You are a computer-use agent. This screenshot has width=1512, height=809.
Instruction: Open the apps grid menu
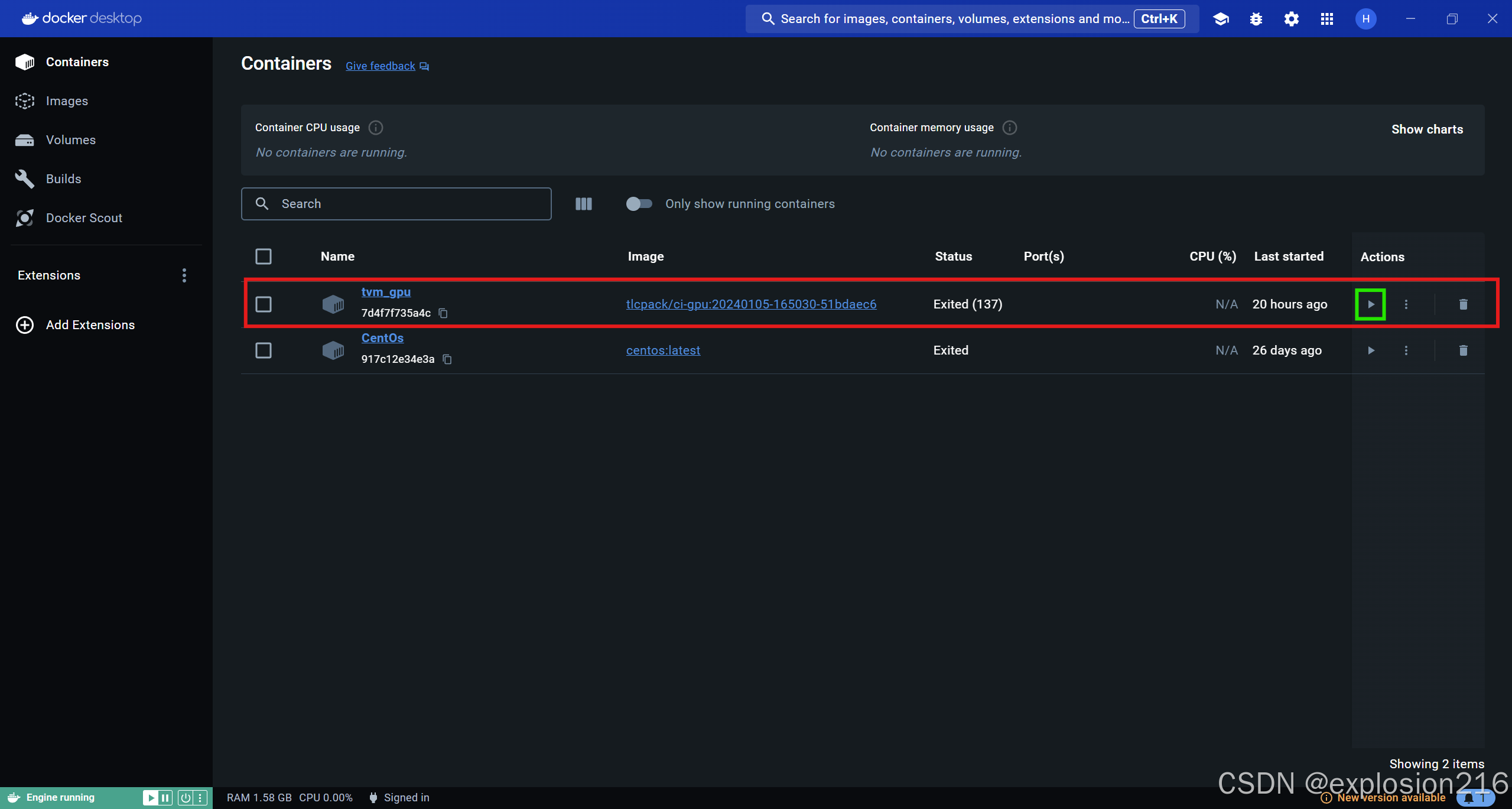(1326, 18)
